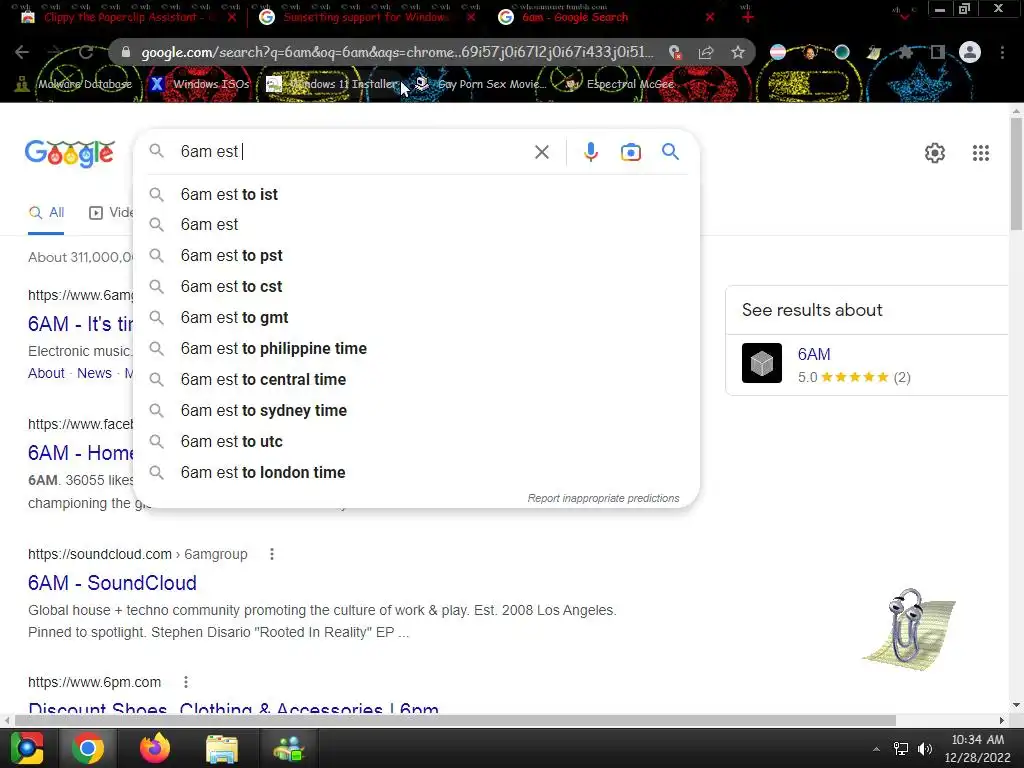The width and height of the screenshot is (1024, 768).
Task: Open the 6AM - SoundCloud result
Action: point(112,583)
